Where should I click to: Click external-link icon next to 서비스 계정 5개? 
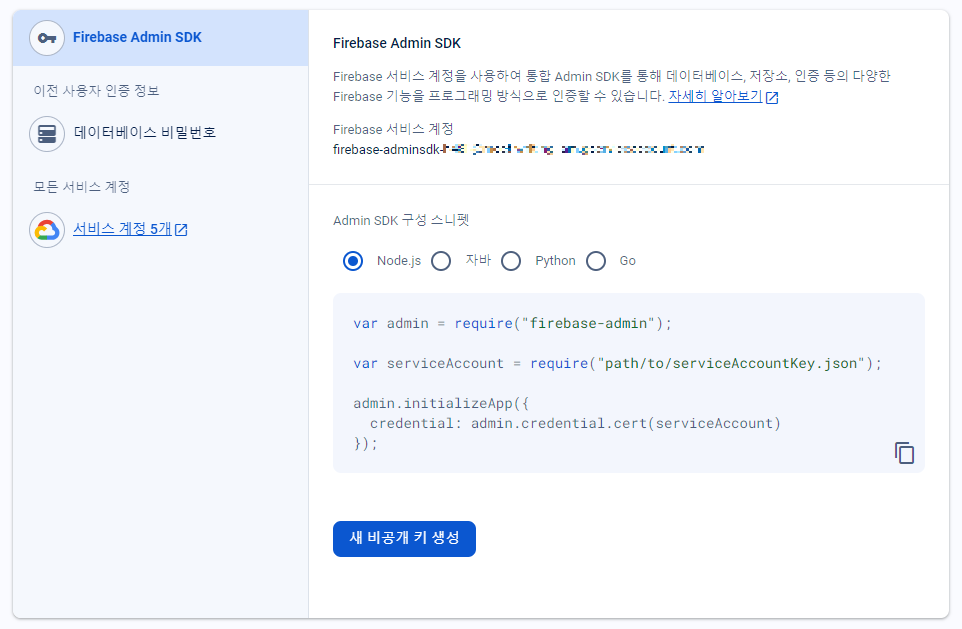tap(181, 230)
